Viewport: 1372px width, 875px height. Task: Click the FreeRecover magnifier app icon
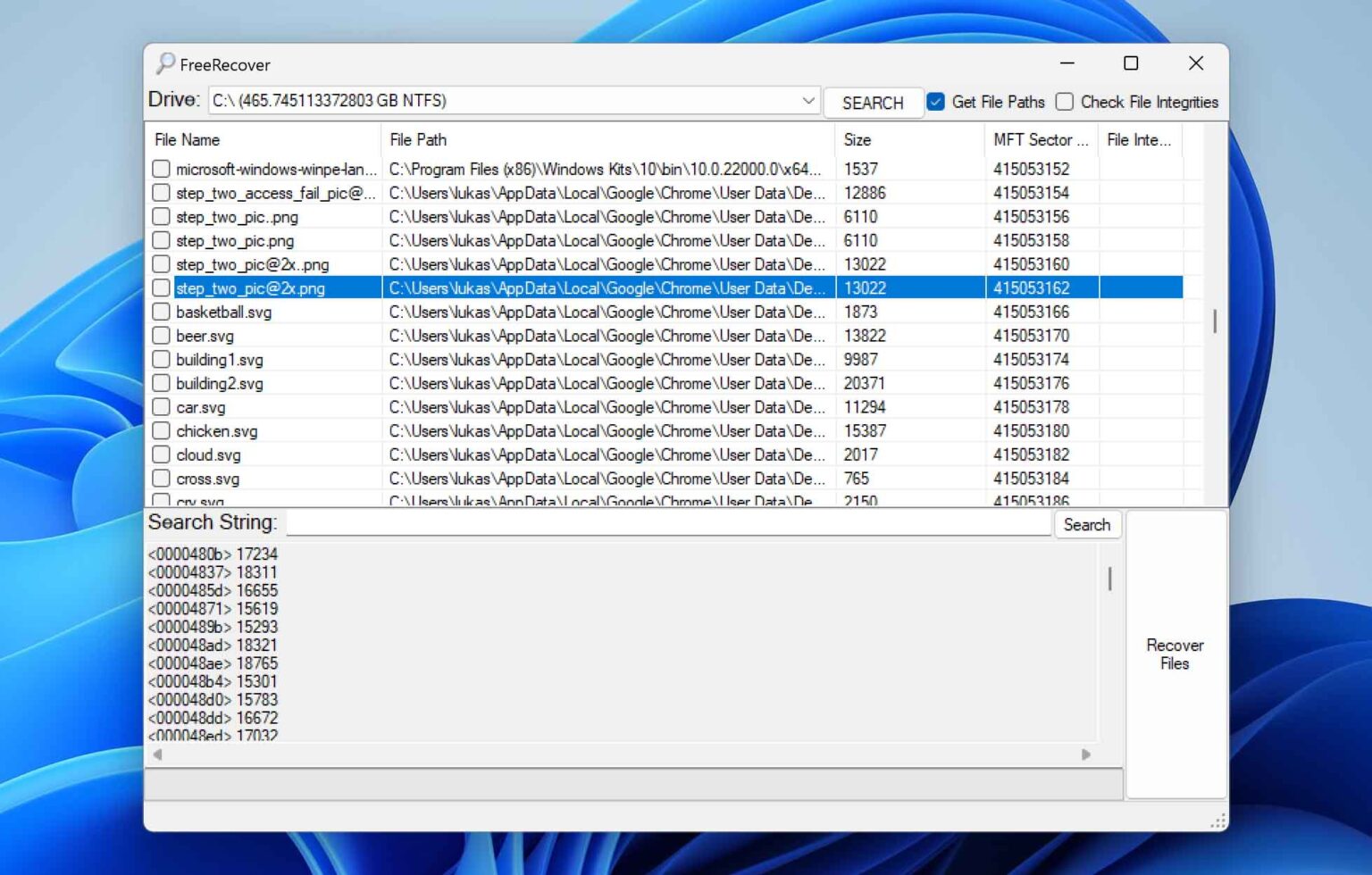point(165,64)
